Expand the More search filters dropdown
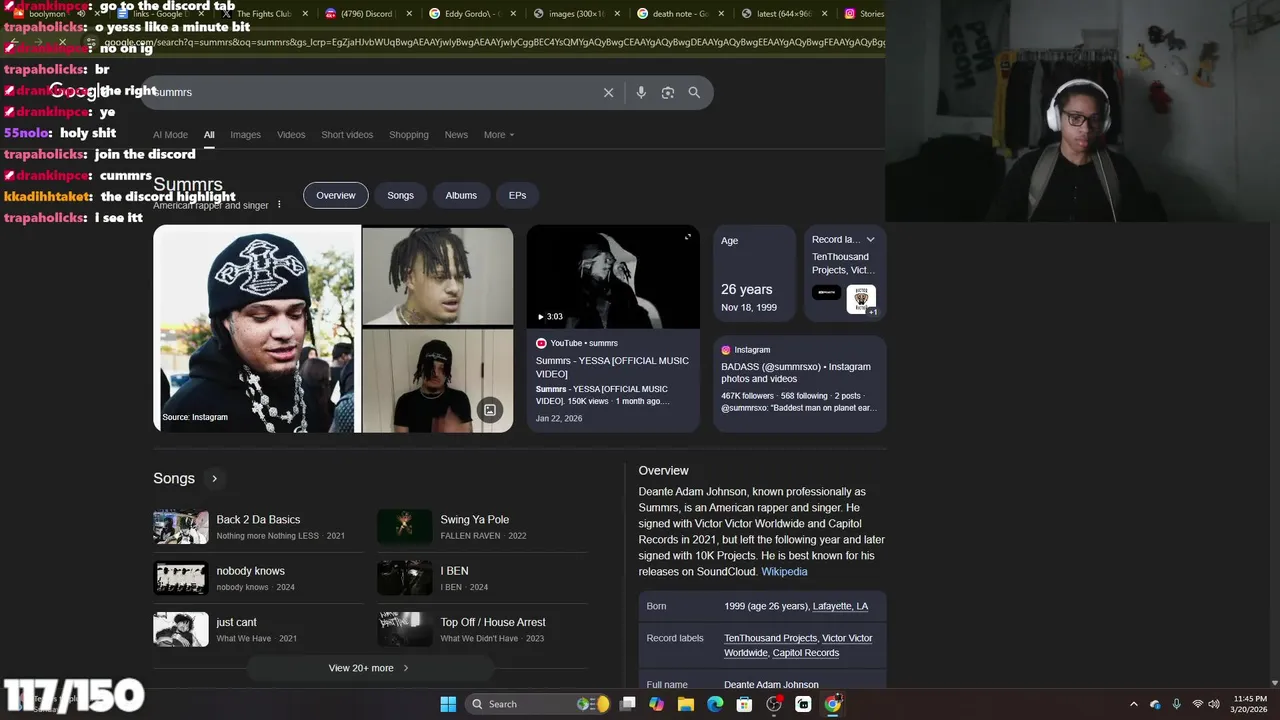 tap(499, 135)
